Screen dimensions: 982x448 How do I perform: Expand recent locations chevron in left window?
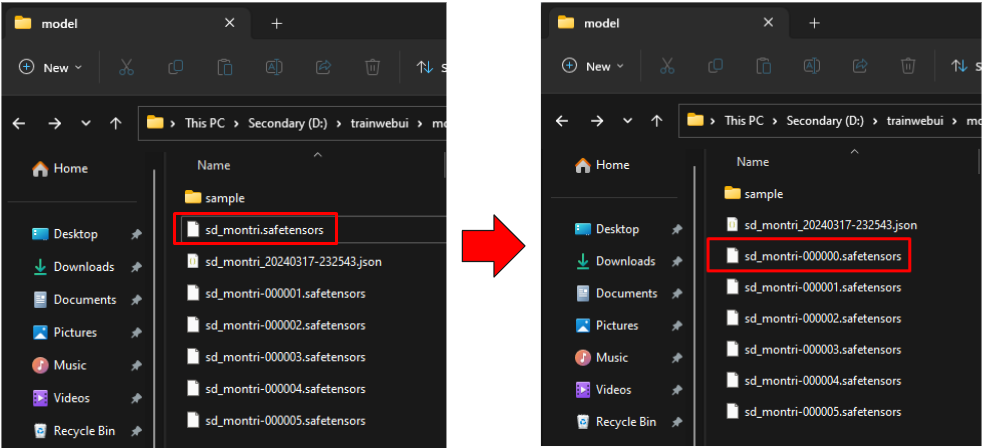pyautogui.click(x=86, y=123)
